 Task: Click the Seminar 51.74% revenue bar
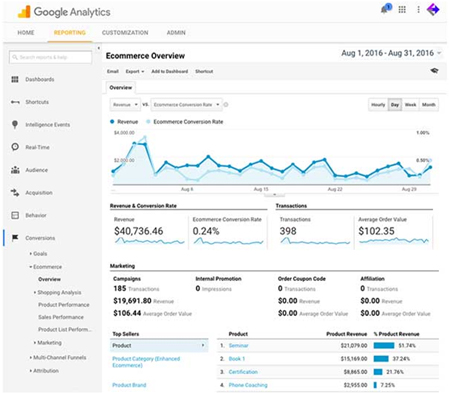[384, 346]
